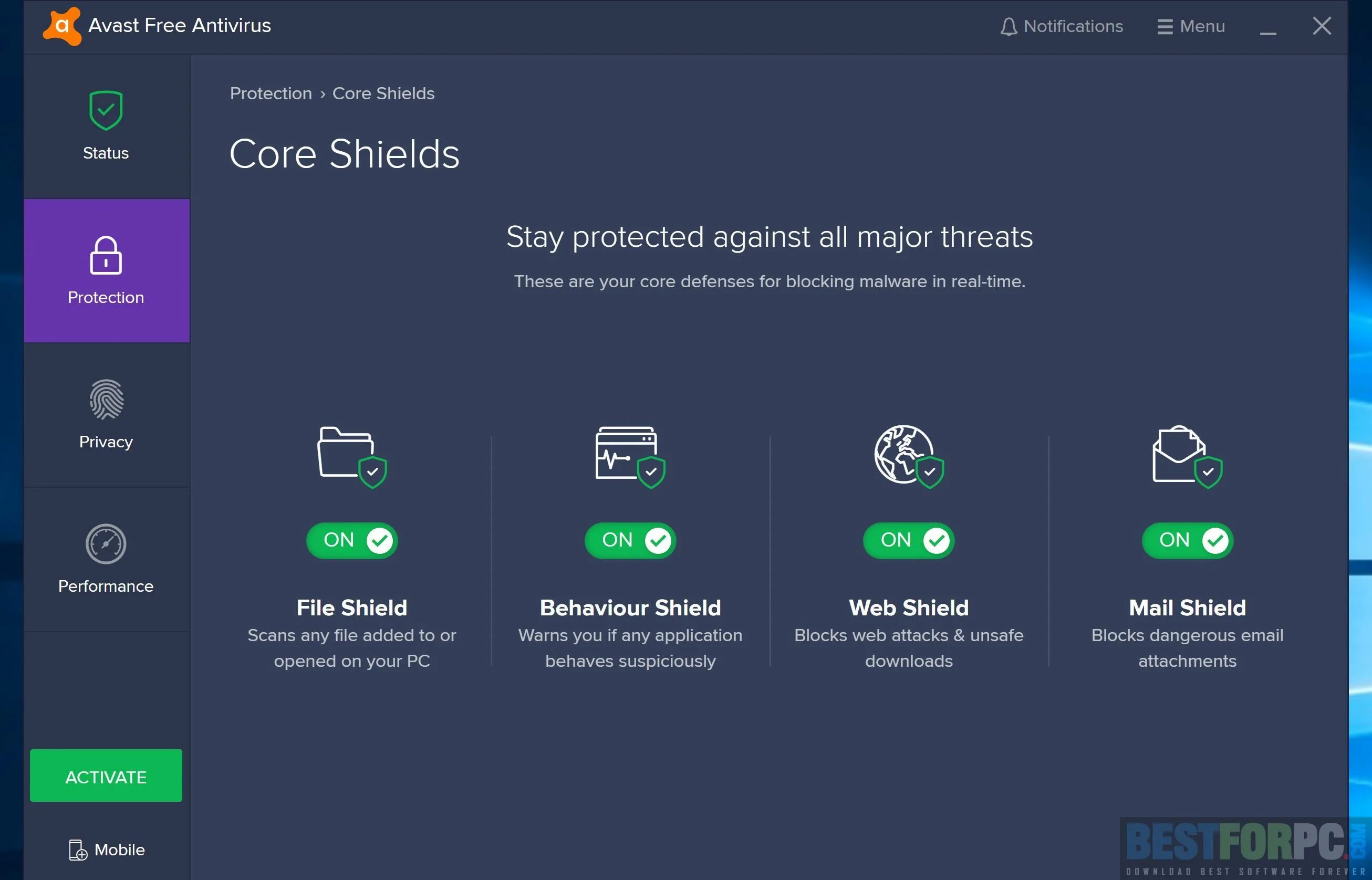This screenshot has width=1372, height=880.
Task: Turn off the File Shield toggle
Action: pyautogui.click(x=351, y=540)
